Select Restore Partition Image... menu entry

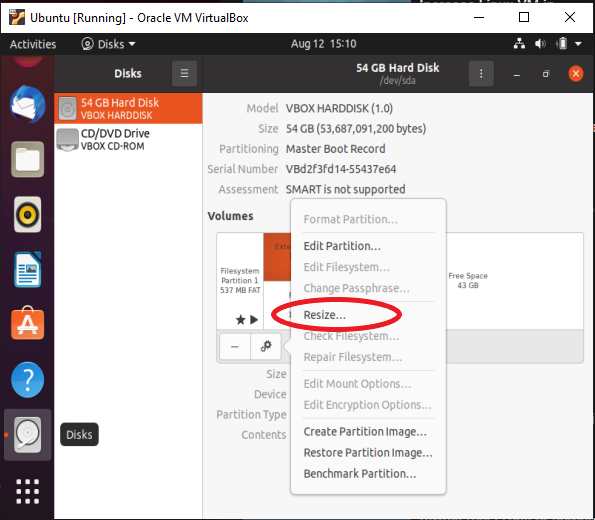coord(368,452)
